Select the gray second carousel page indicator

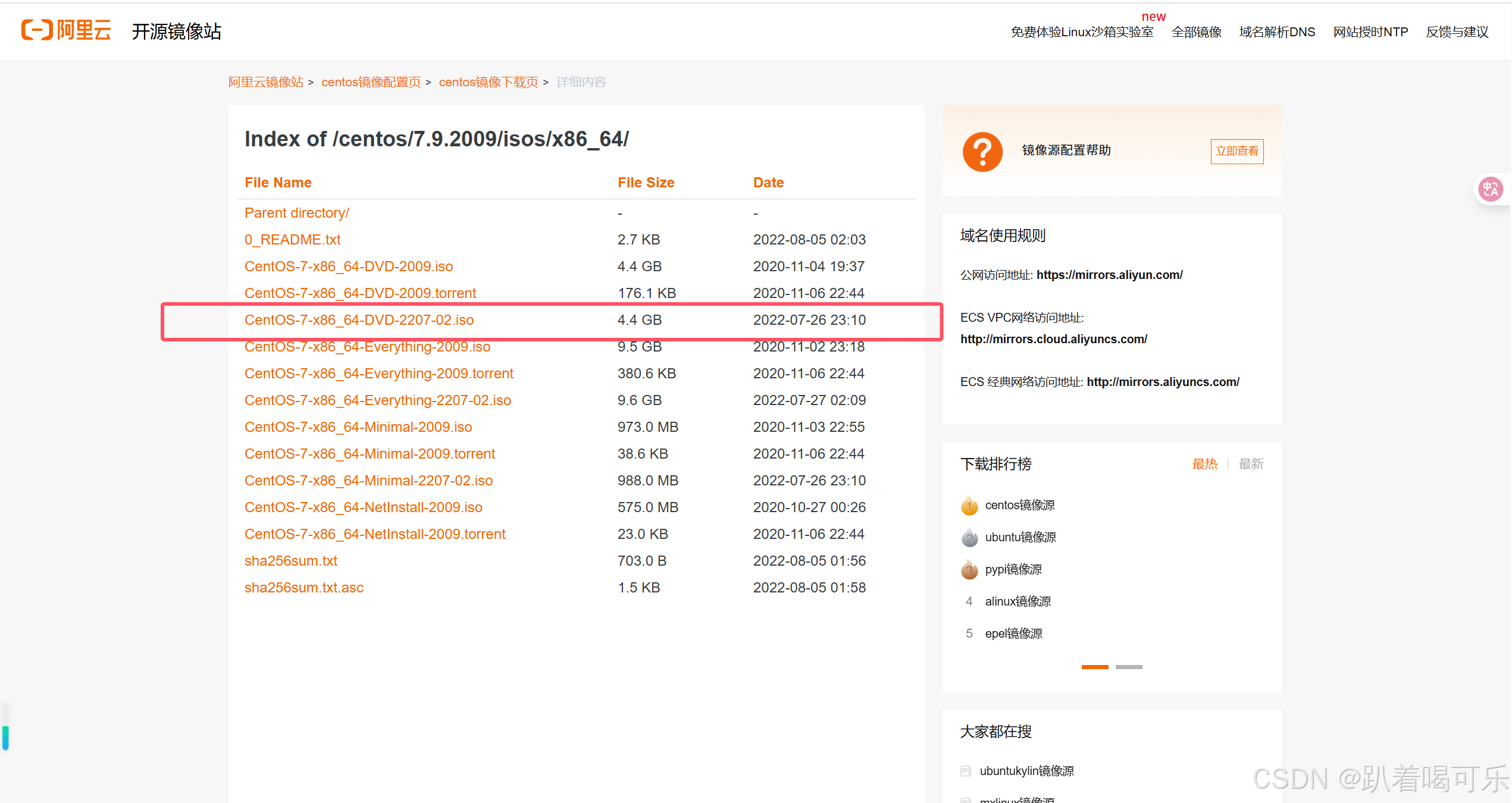tap(1129, 667)
